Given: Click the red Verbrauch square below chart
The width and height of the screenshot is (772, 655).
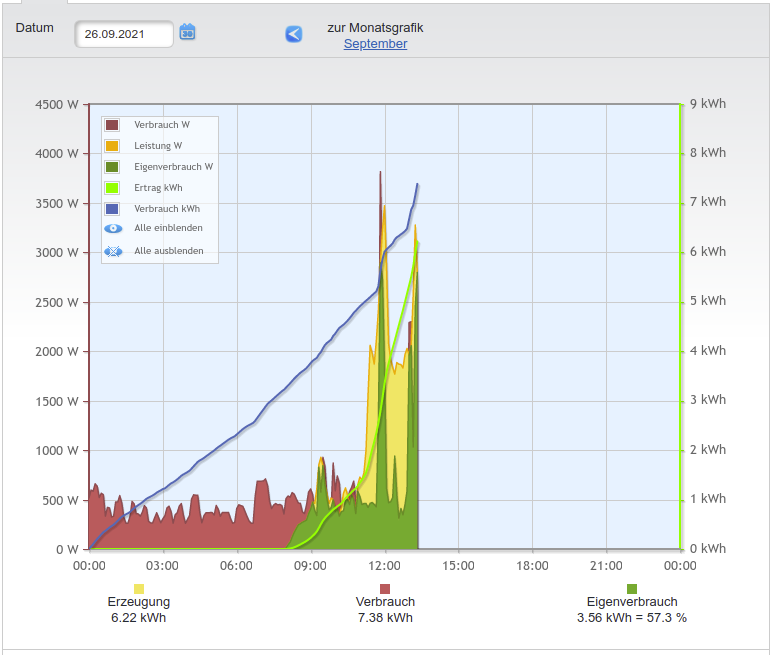Looking at the screenshot, I should (385, 589).
